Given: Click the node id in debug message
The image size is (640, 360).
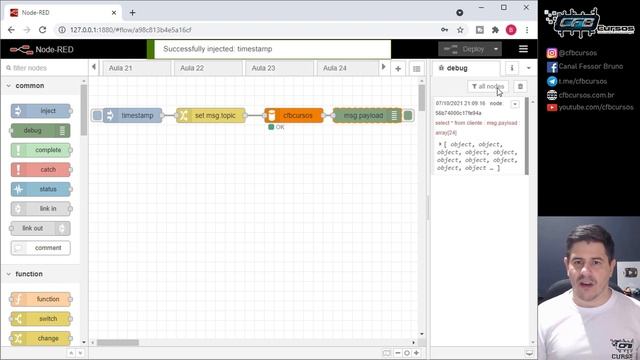Looking at the screenshot, I should point(458,113).
